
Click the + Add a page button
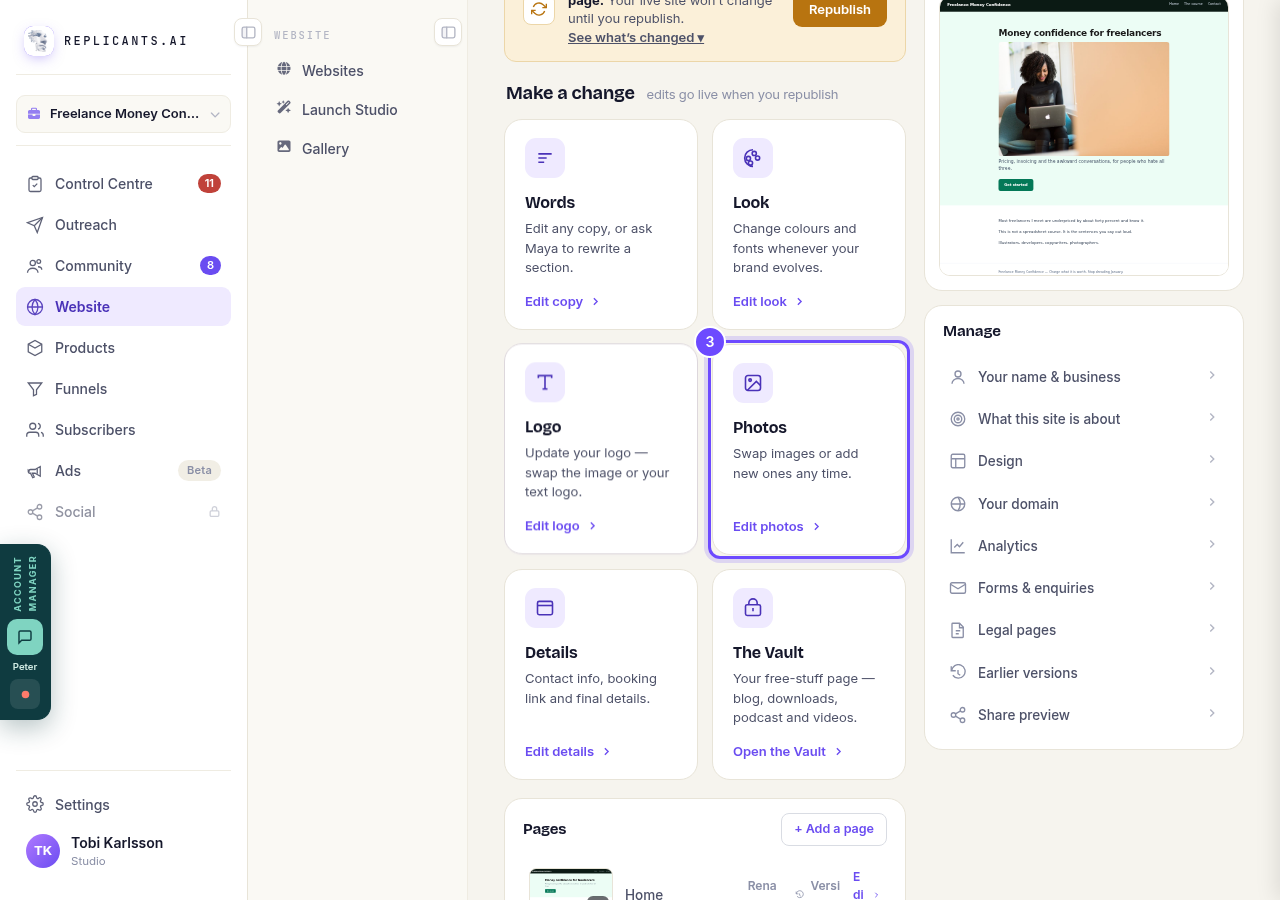[834, 829]
